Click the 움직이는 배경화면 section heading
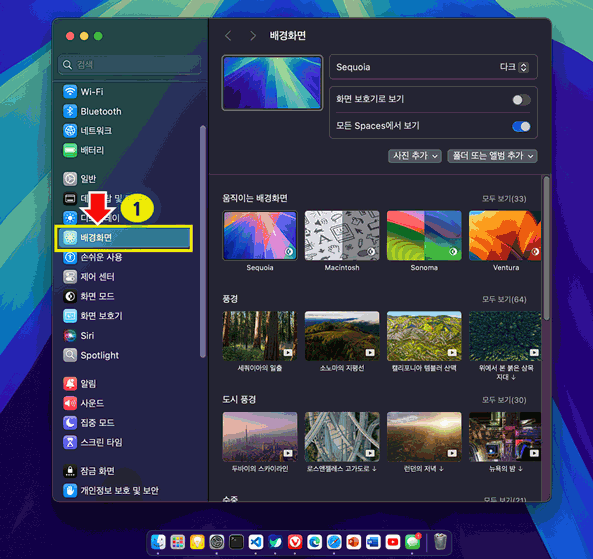The height and width of the screenshot is (559, 593). pyautogui.click(x=255, y=198)
